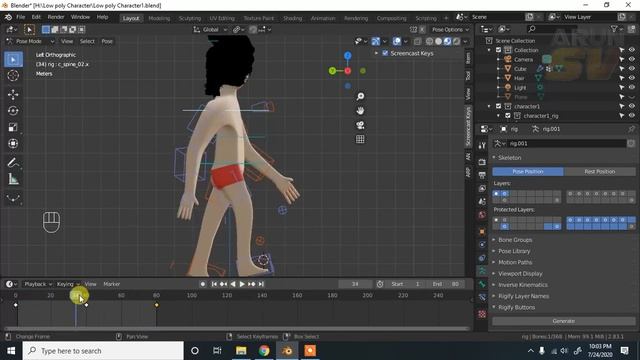Select the Measure tool
Image resolution: width=640 pixels, height=360 pixels.
click(x=13, y=179)
